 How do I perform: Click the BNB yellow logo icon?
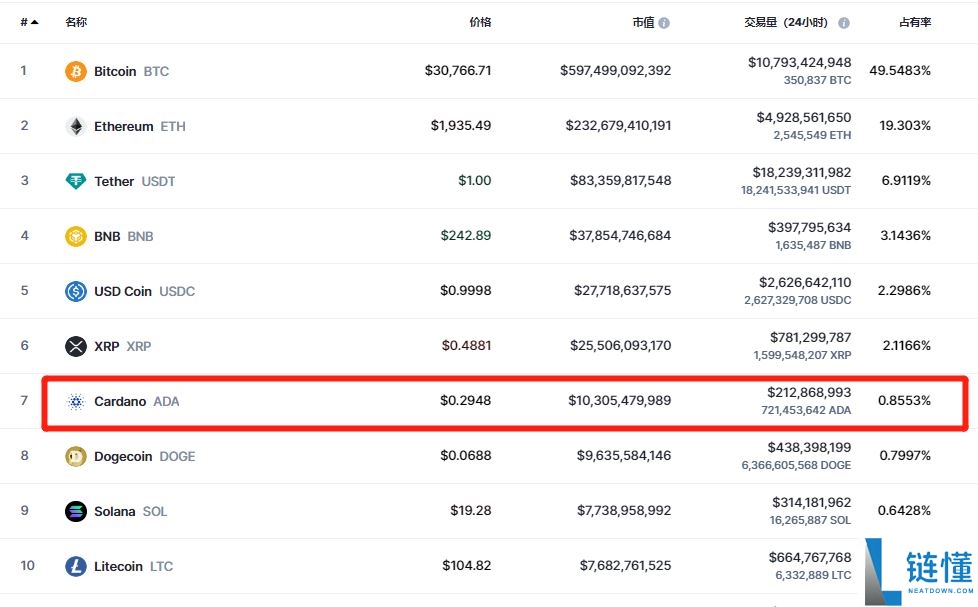[75, 236]
